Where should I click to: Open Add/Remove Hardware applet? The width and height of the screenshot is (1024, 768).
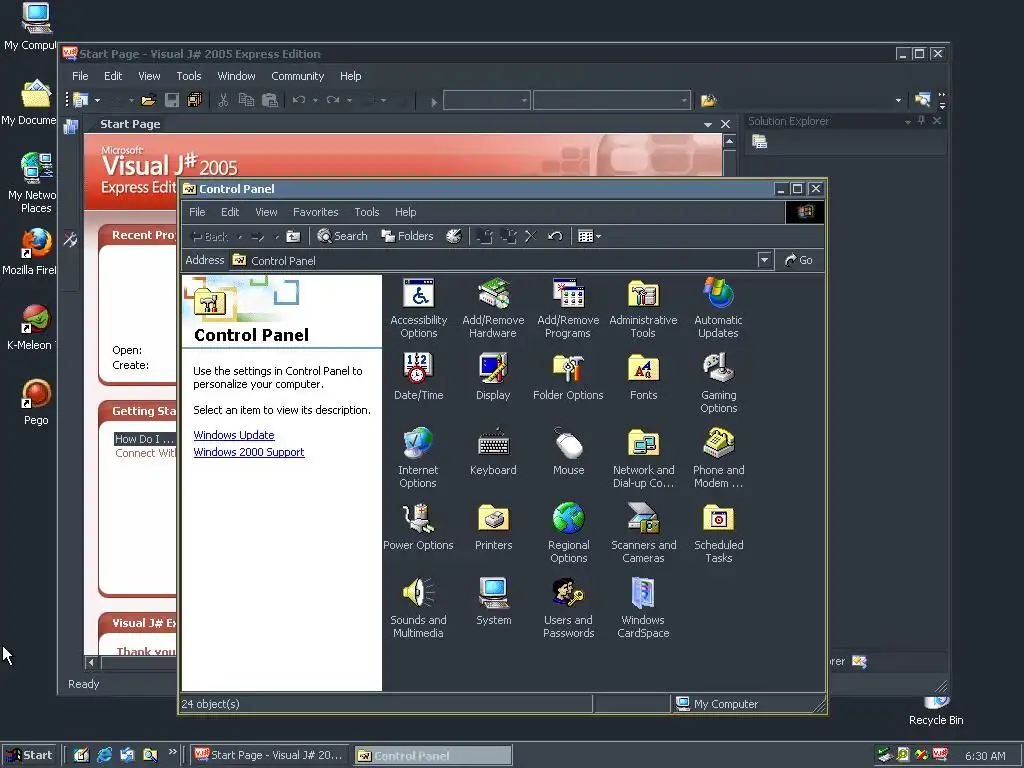pyautogui.click(x=493, y=308)
